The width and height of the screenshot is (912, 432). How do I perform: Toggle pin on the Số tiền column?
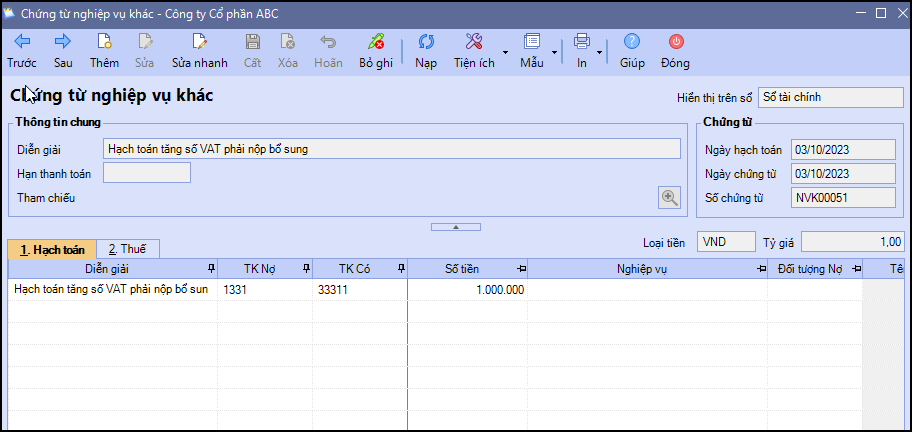520,269
